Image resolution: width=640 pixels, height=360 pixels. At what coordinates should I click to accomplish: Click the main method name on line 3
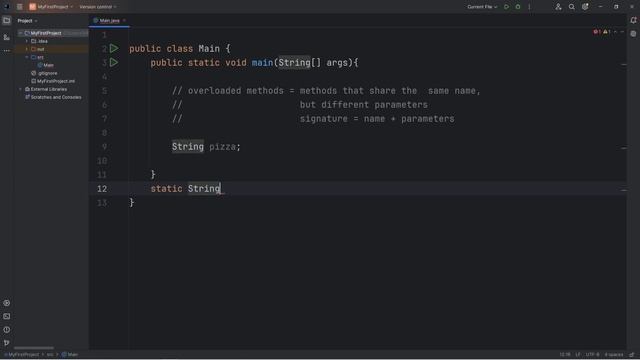(262, 63)
